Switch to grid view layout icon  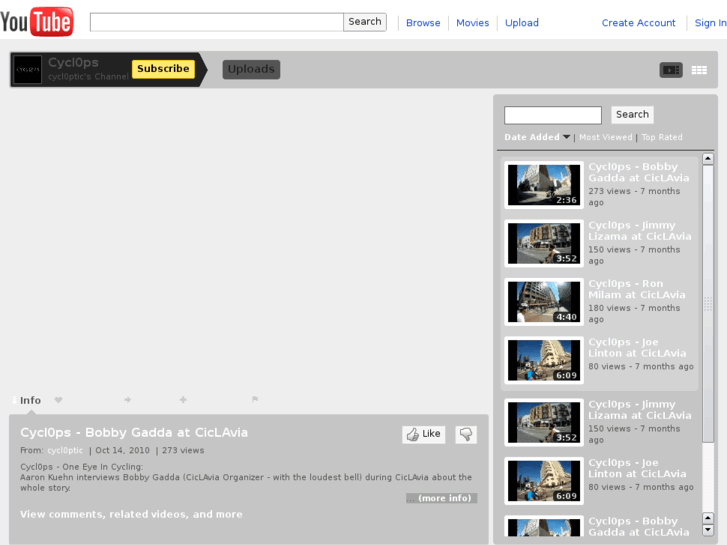click(x=699, y=70)
